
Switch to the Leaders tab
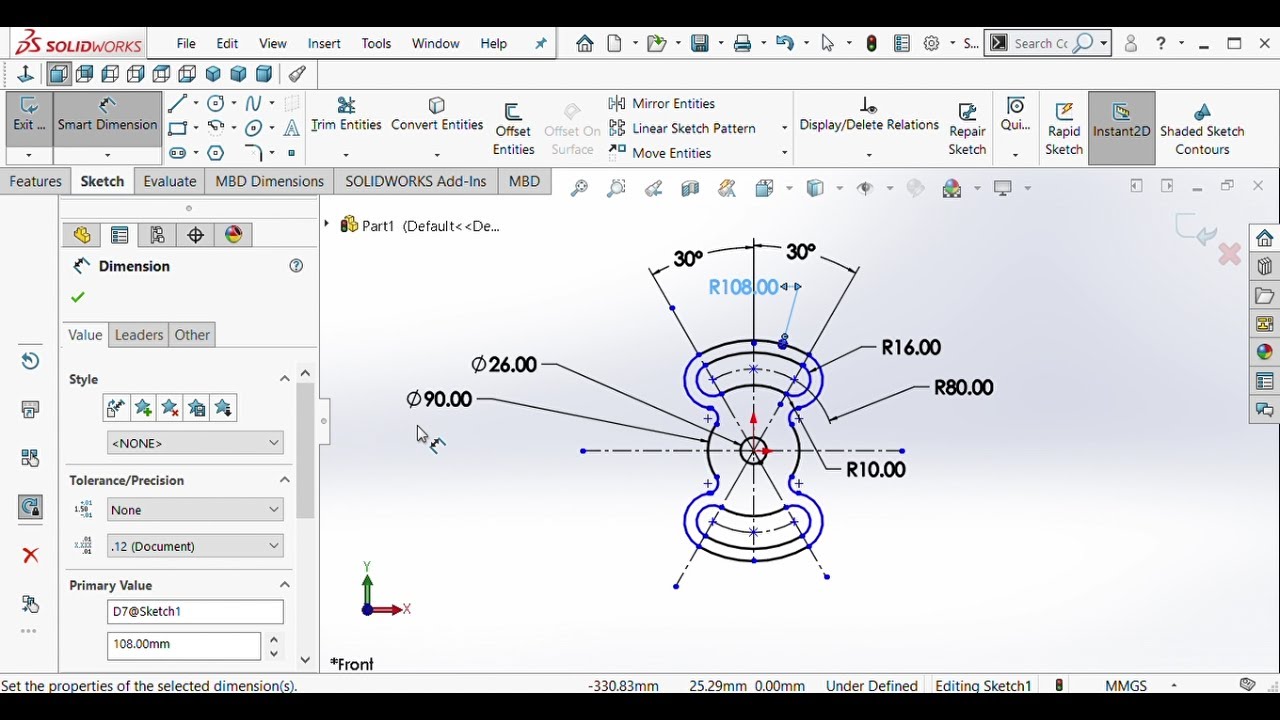[139, 335]
